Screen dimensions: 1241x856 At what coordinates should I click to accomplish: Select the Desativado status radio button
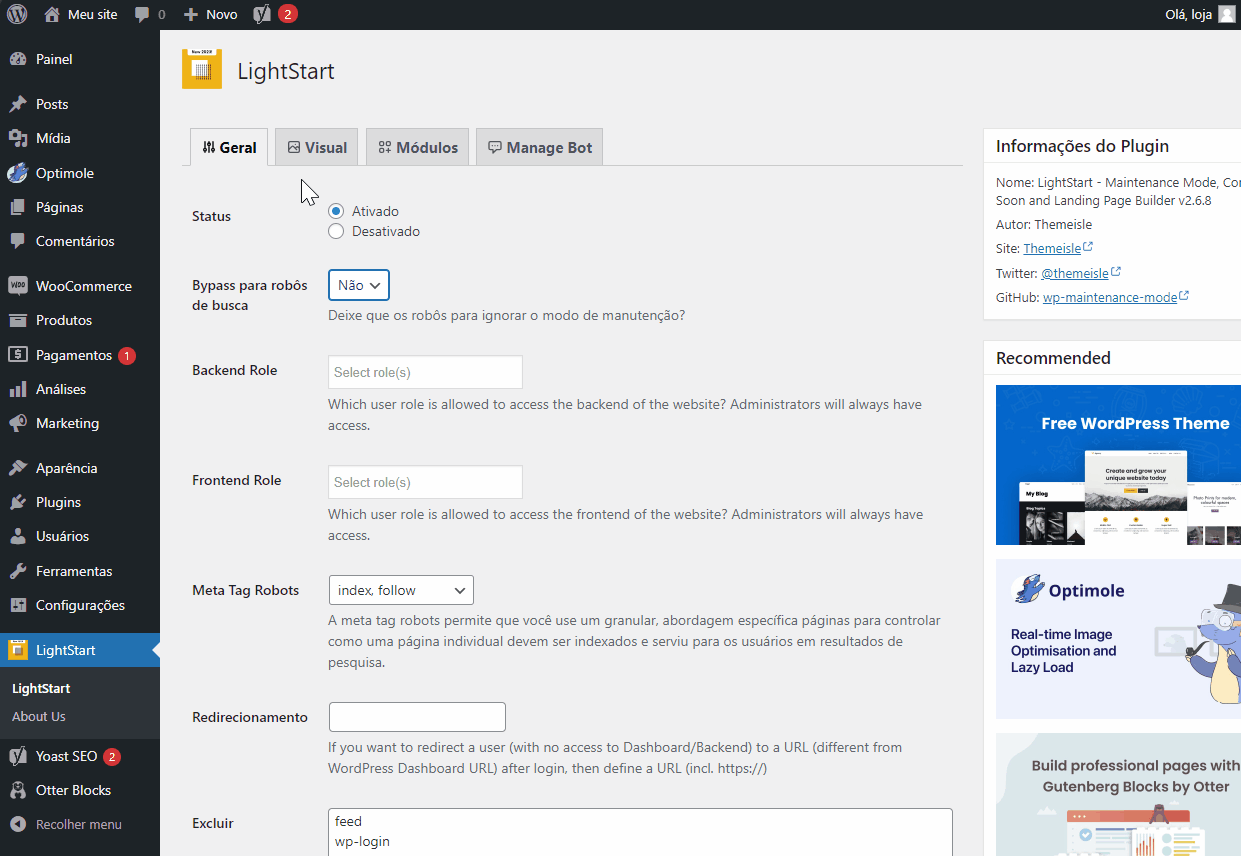click(336, 231)
